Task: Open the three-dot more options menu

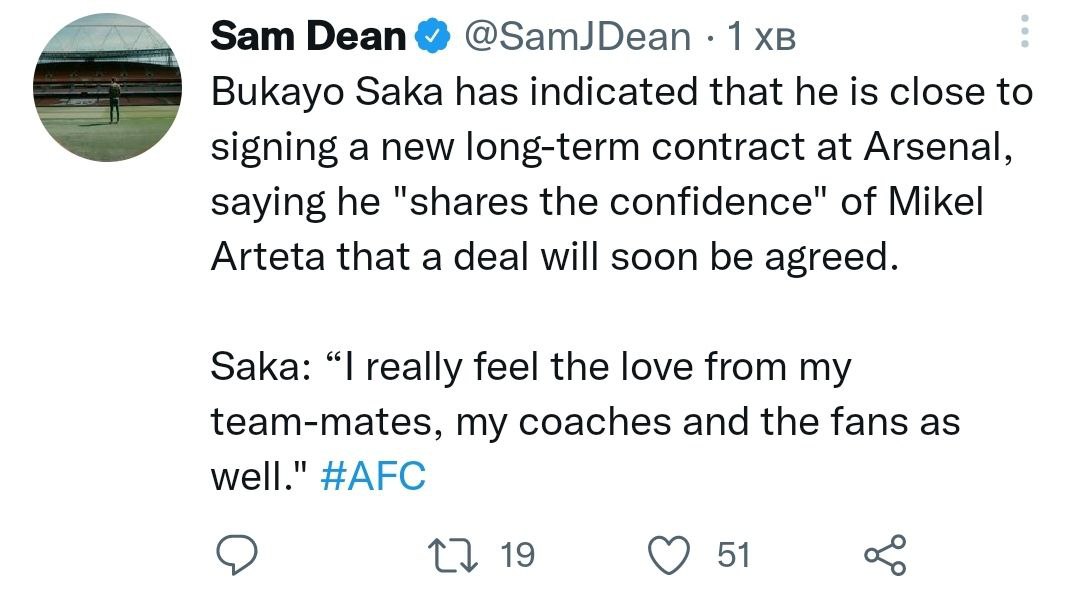Action: click(1022, 36)
